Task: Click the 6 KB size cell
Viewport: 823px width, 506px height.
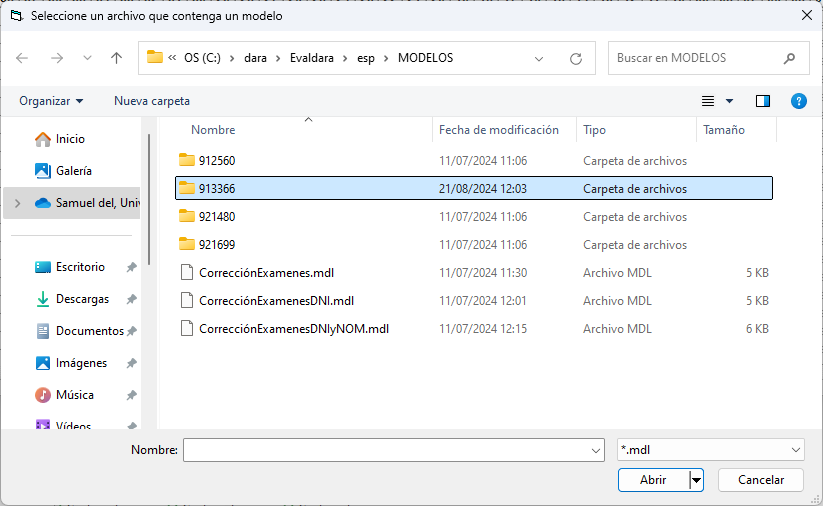Action: pos(757,329)
